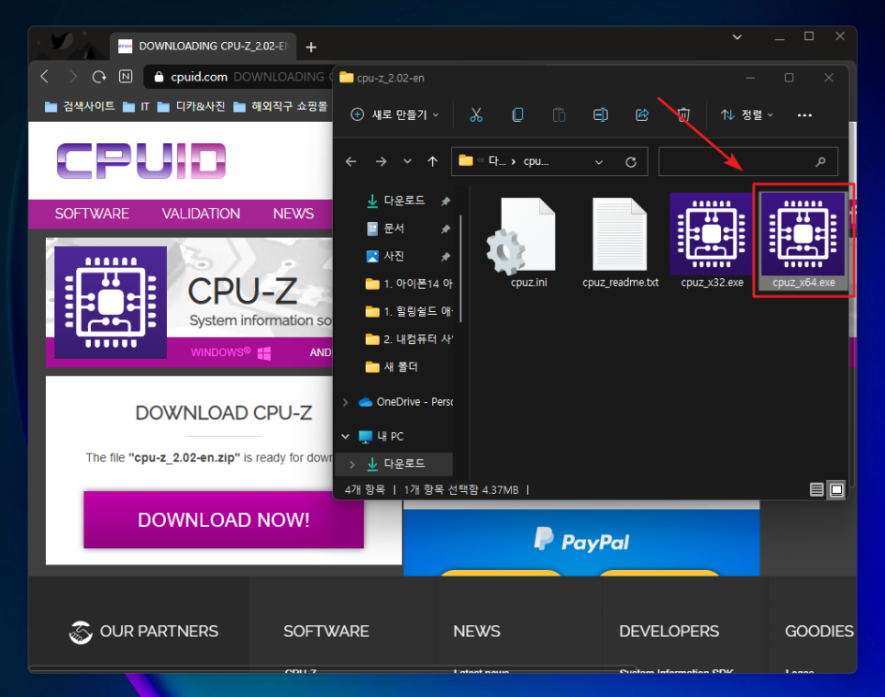Click the SOFTWARE footer heading
The height and width of the screenshot is (697, 885).
point(326,631)
